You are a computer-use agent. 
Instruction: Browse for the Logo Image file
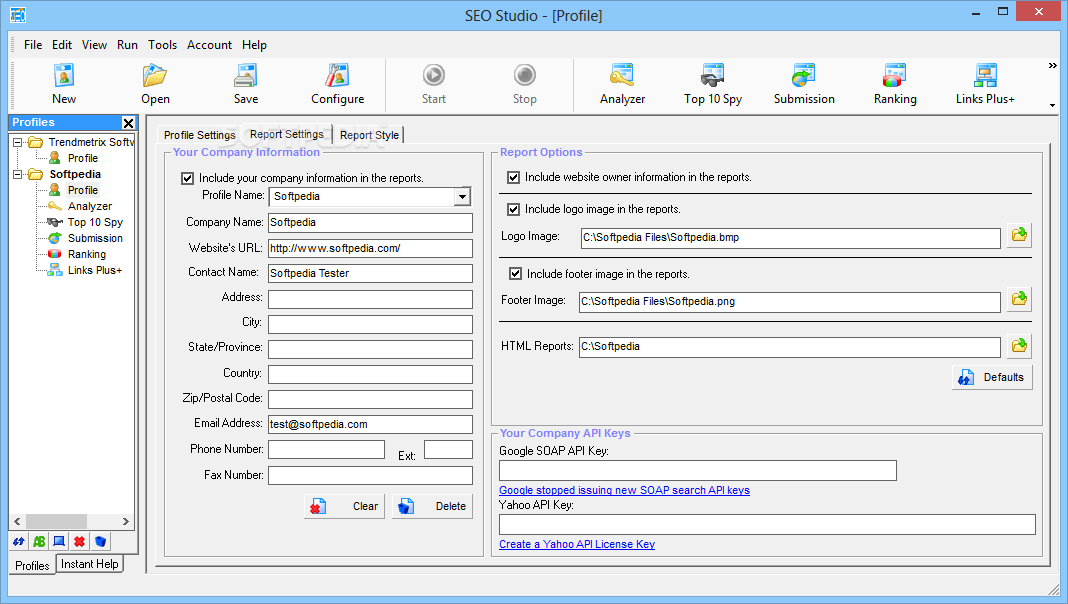click(1019, 236)
